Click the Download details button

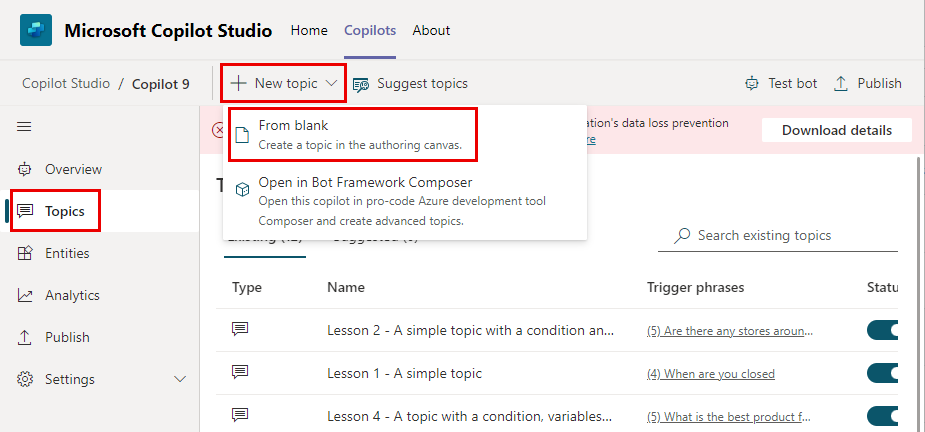[837, 130]
